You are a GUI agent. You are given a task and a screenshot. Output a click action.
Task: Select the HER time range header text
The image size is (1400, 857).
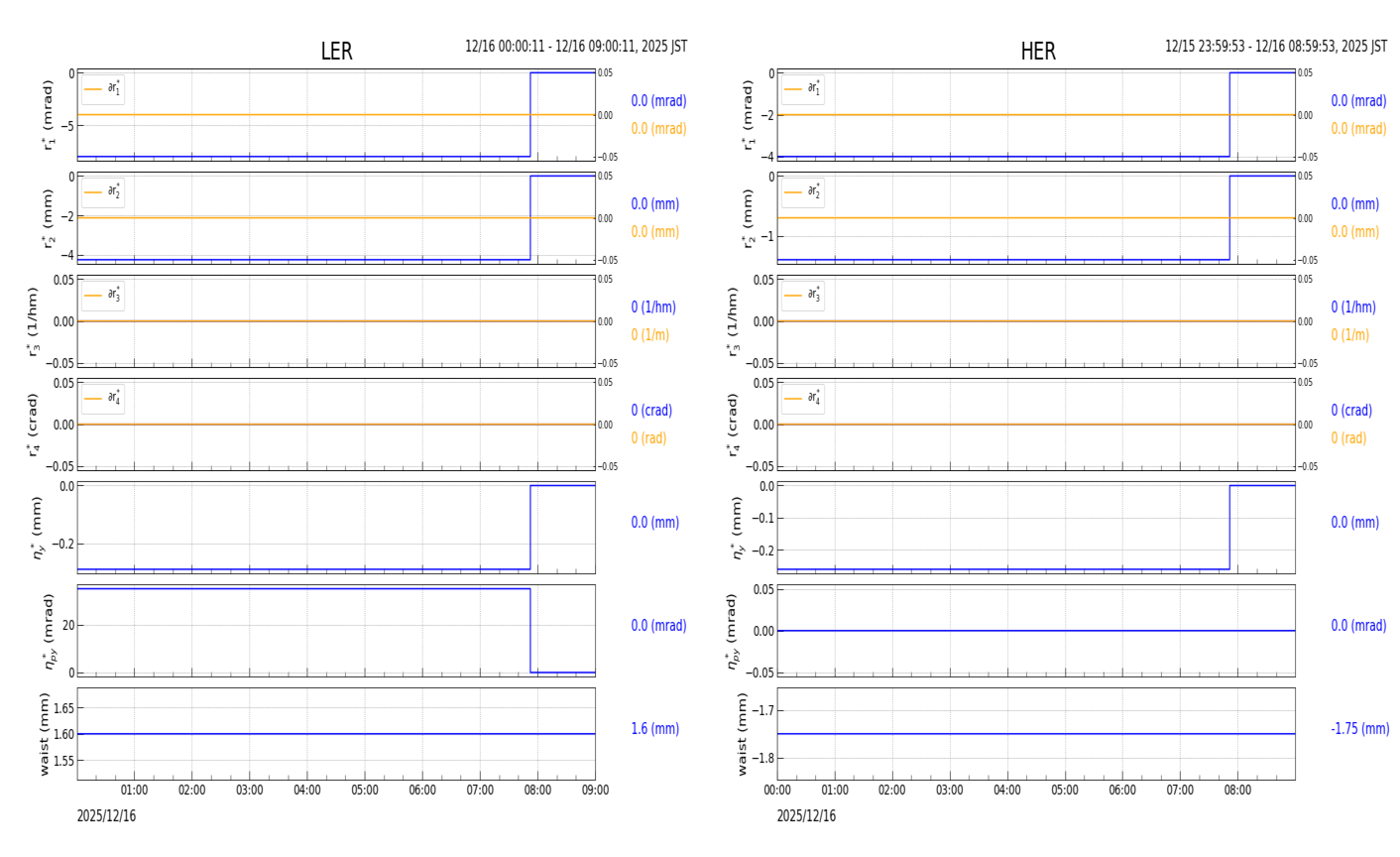tap(1275, 47)
